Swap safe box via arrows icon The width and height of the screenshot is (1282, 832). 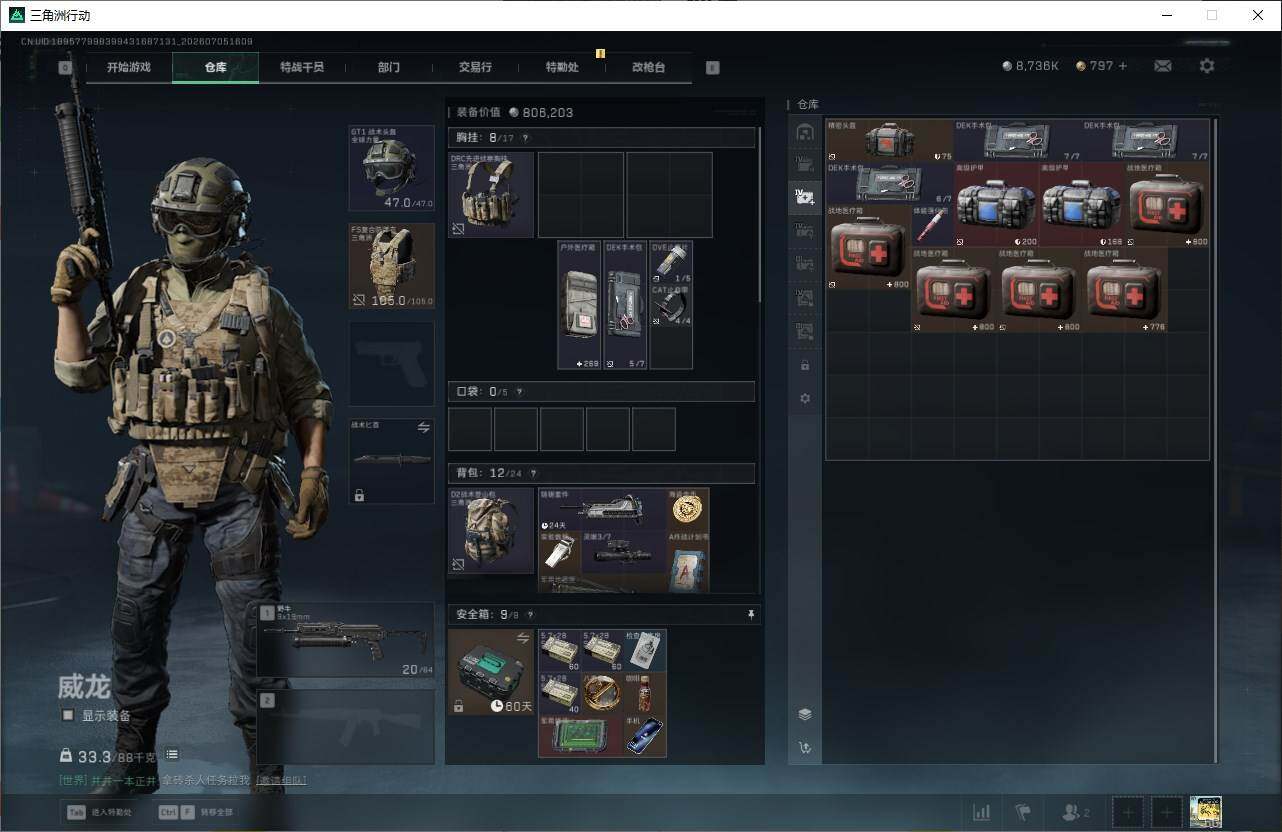(x=522, y=638)
